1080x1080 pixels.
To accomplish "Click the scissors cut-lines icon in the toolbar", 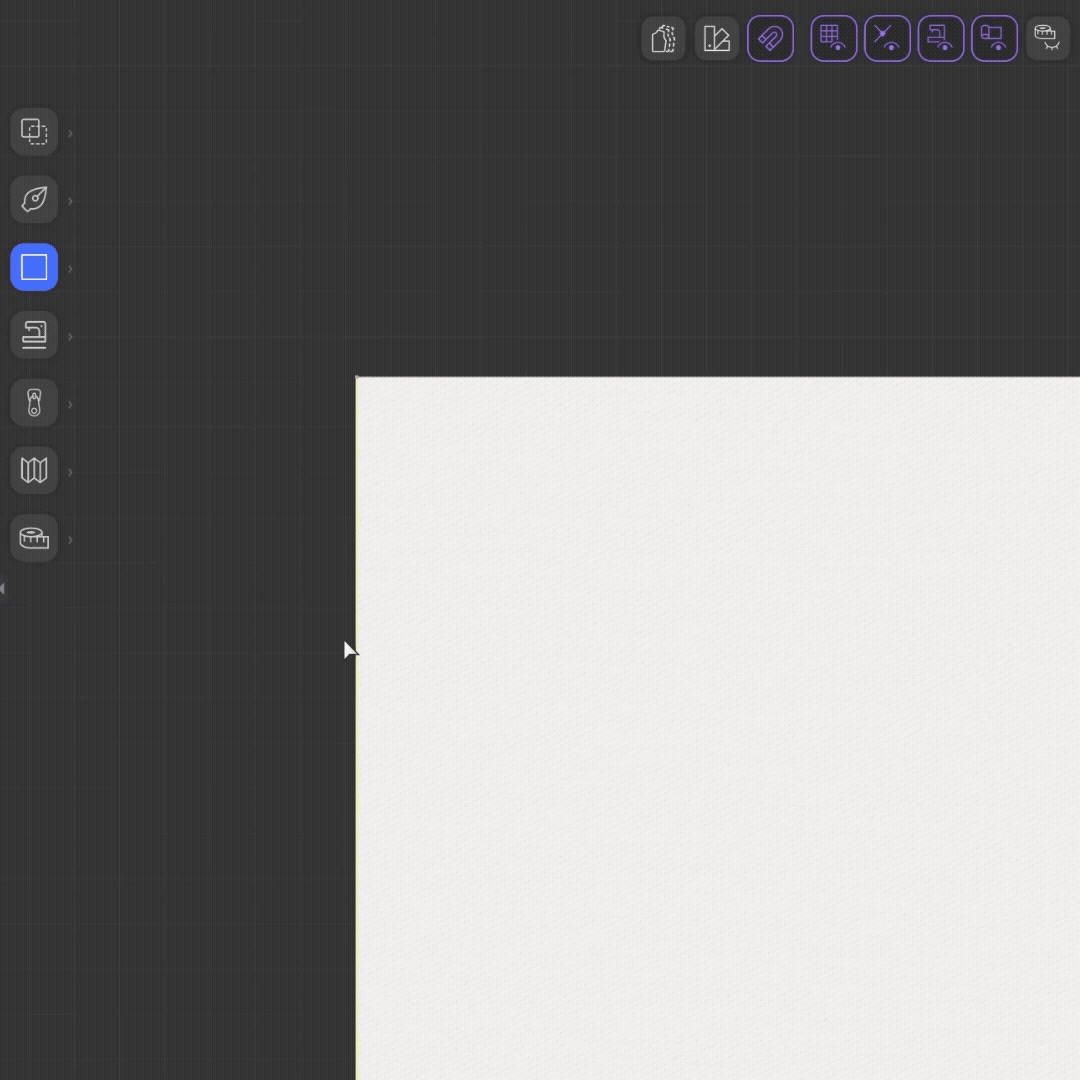I will pos(888,38).
